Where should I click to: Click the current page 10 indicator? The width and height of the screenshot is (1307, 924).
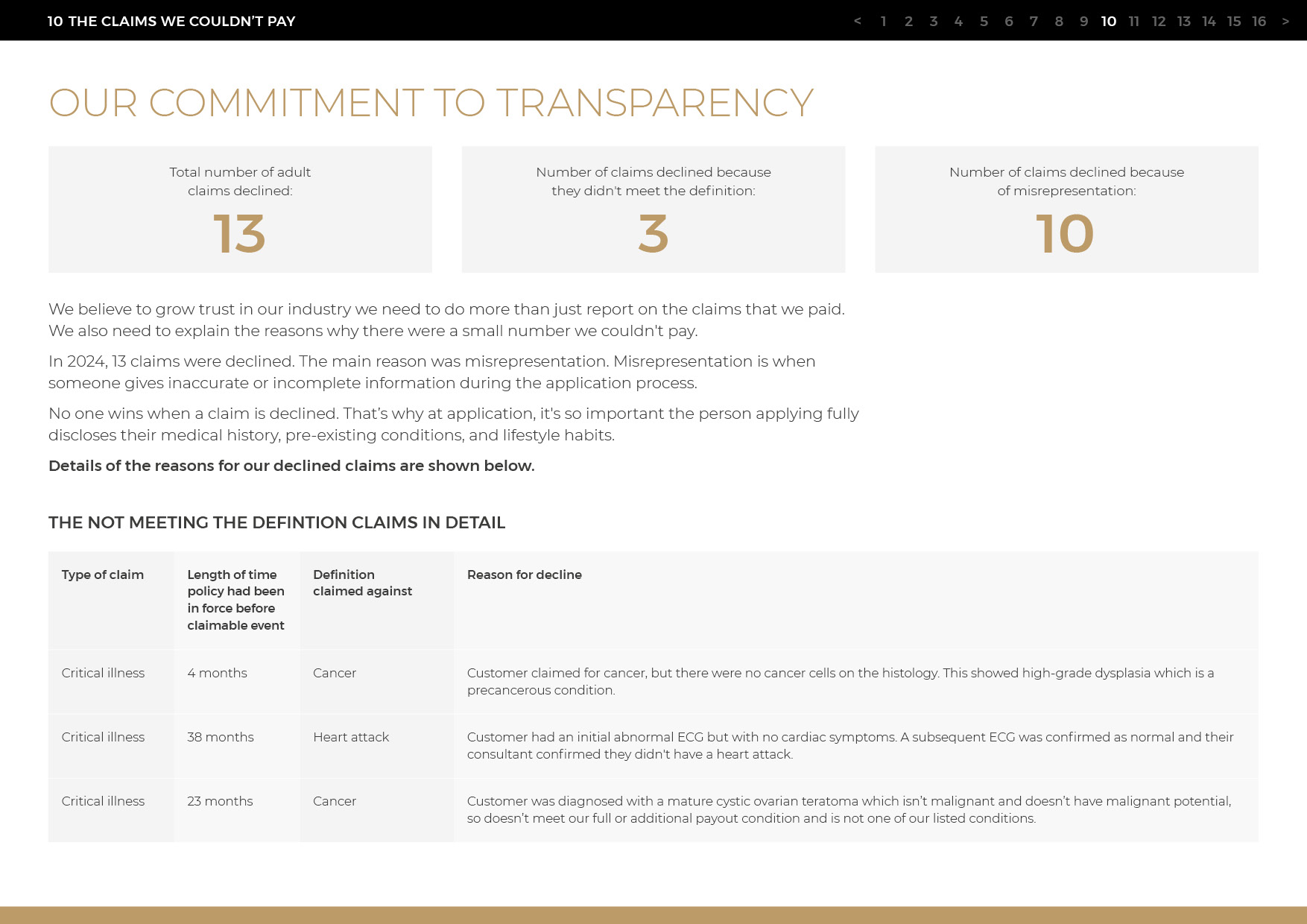[1109, 21]
